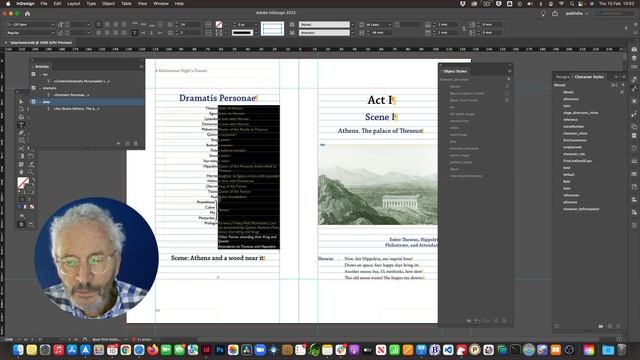Select [Basic Graphics Frame] object style
640x360 pixels.
coord(467,93)
